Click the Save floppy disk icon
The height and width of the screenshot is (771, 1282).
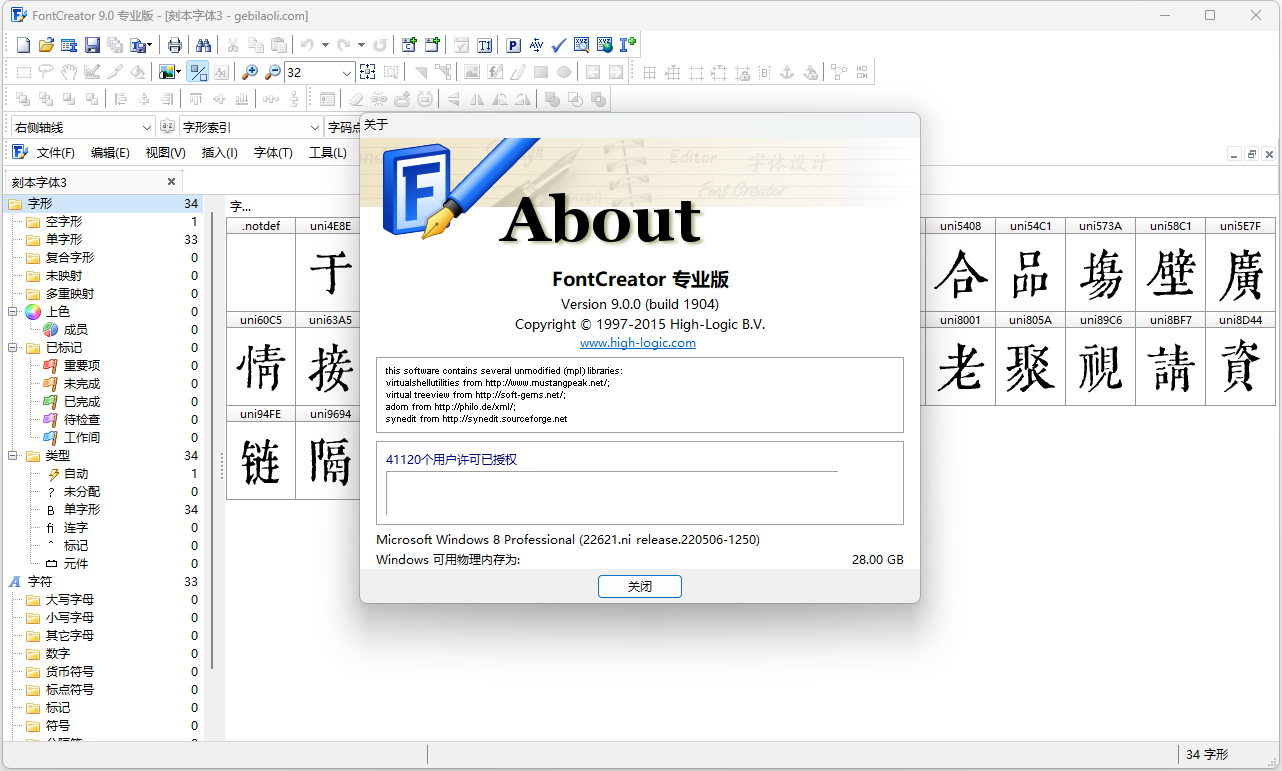pyautogui.click(x=92, y=45)
